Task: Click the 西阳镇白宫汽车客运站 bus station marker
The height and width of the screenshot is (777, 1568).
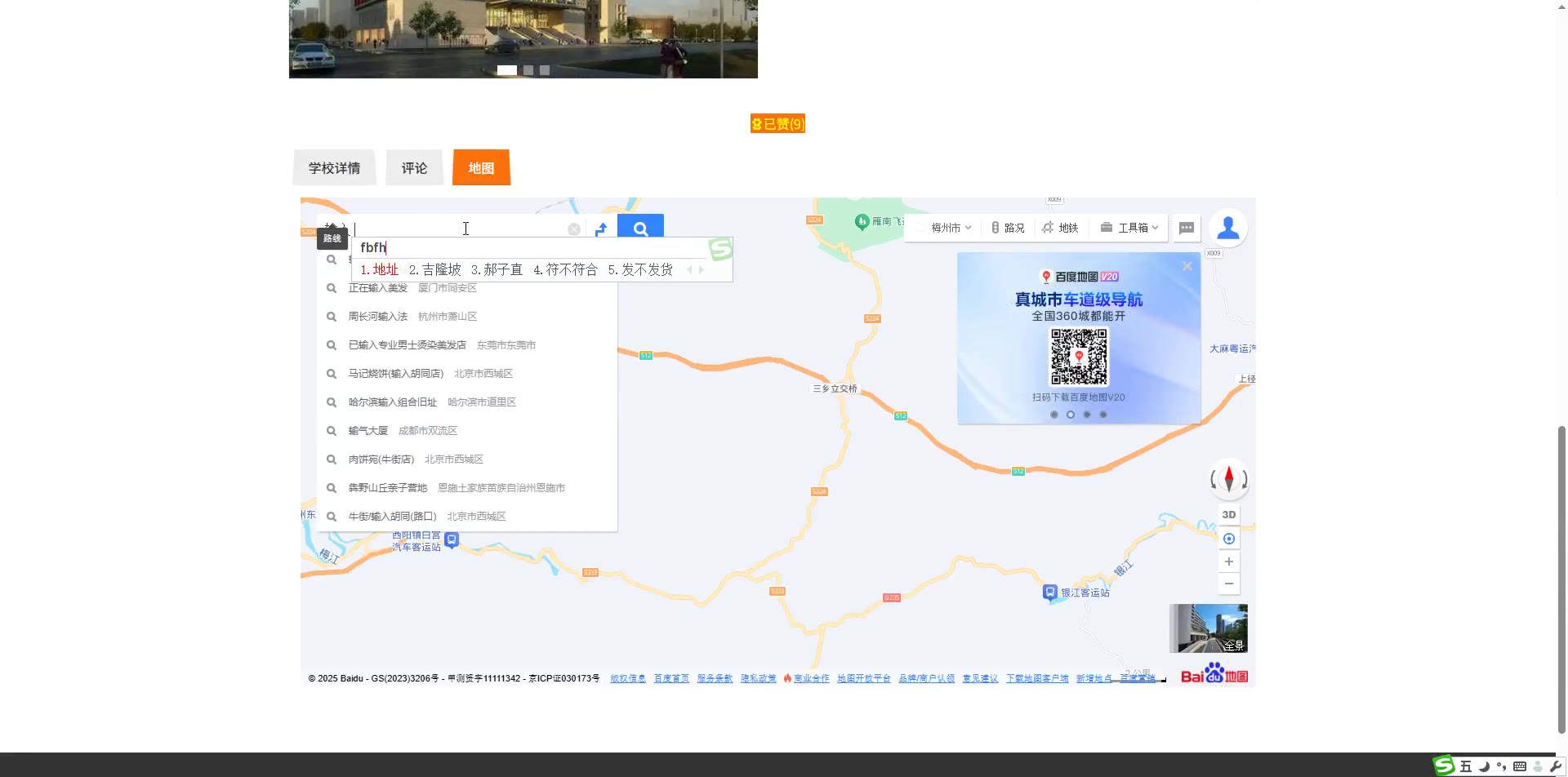Action: [452, 540]
